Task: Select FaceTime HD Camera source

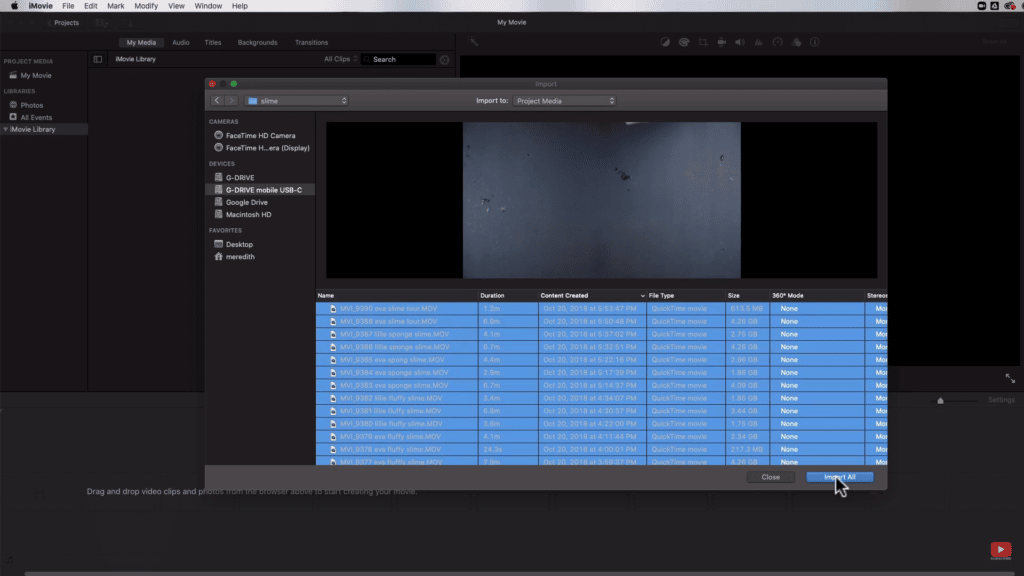Action: coord(260,135)
